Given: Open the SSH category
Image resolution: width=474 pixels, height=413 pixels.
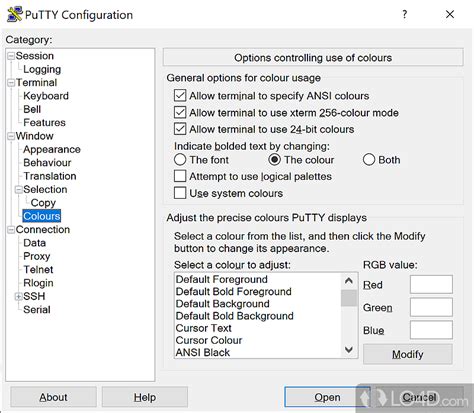Looking at the screenshot, I should click(x=34, y=296).
